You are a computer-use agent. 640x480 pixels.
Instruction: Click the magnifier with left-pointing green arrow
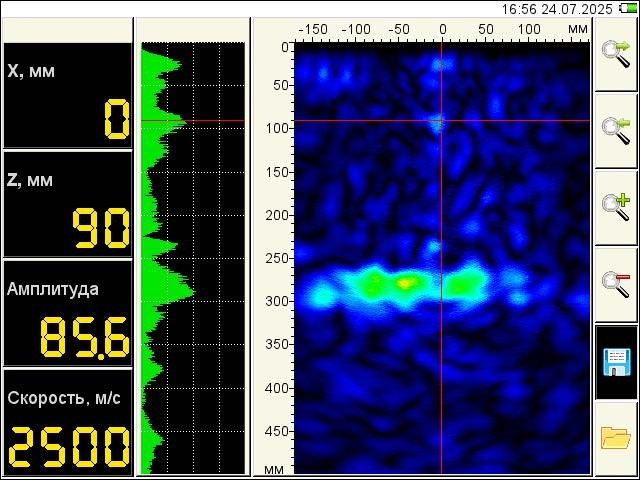pos(616,130)
